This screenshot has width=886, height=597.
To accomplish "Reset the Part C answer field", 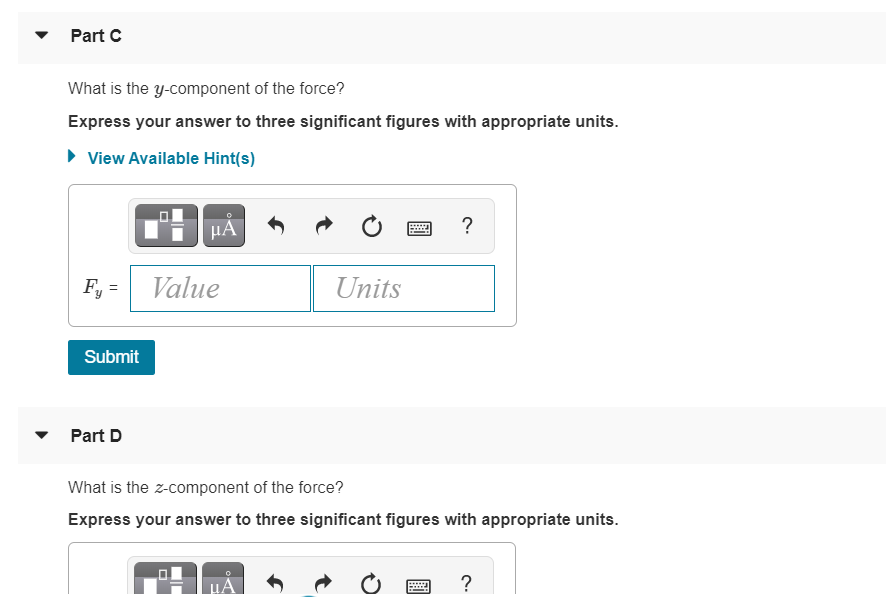I will tap(371, 226).
